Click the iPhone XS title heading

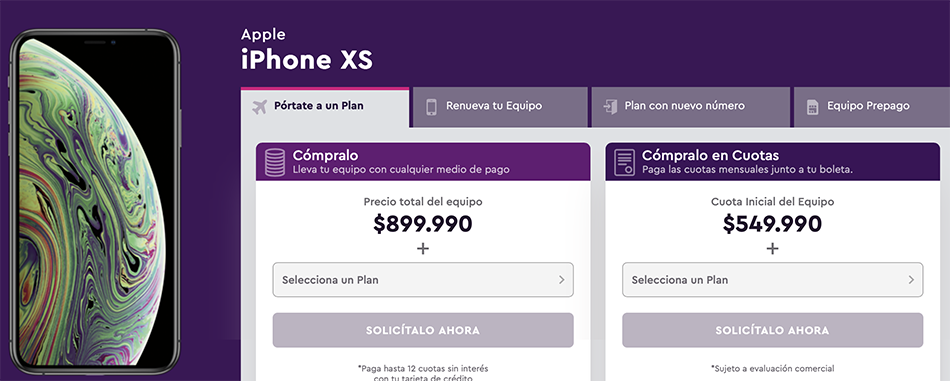307,60
